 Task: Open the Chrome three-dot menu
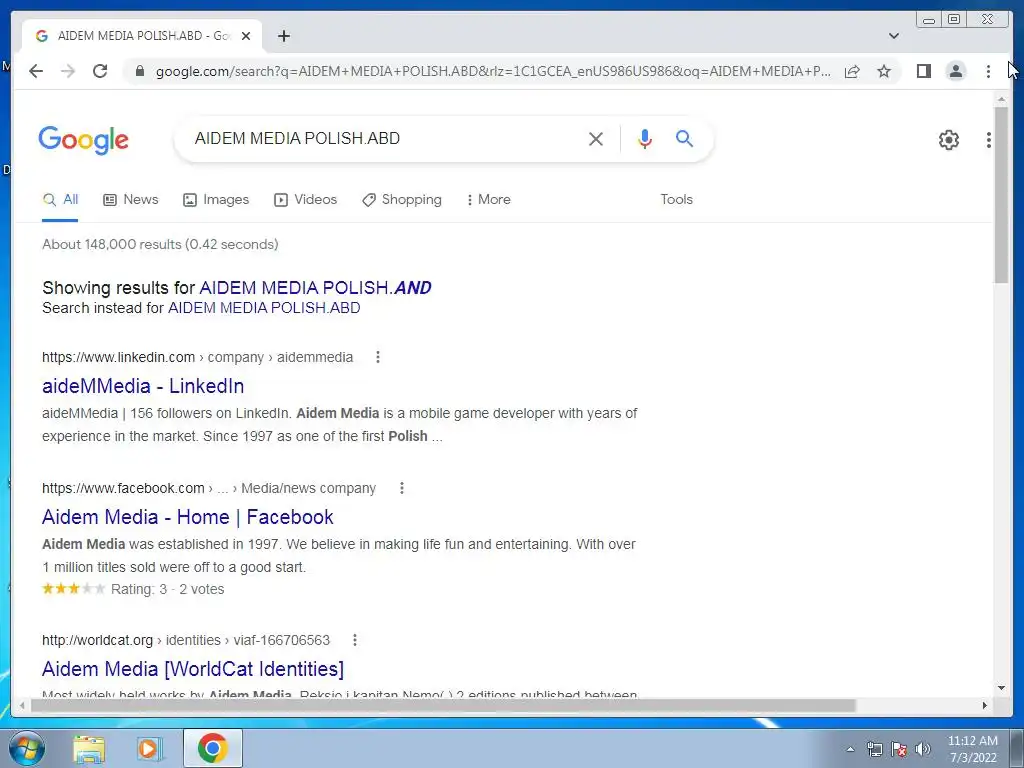[988, 71]
